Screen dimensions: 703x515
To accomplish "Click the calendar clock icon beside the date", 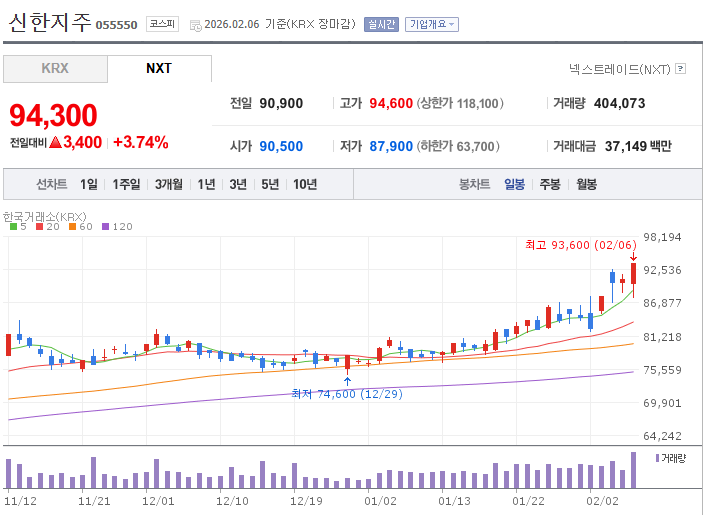I will coord(195,26).
